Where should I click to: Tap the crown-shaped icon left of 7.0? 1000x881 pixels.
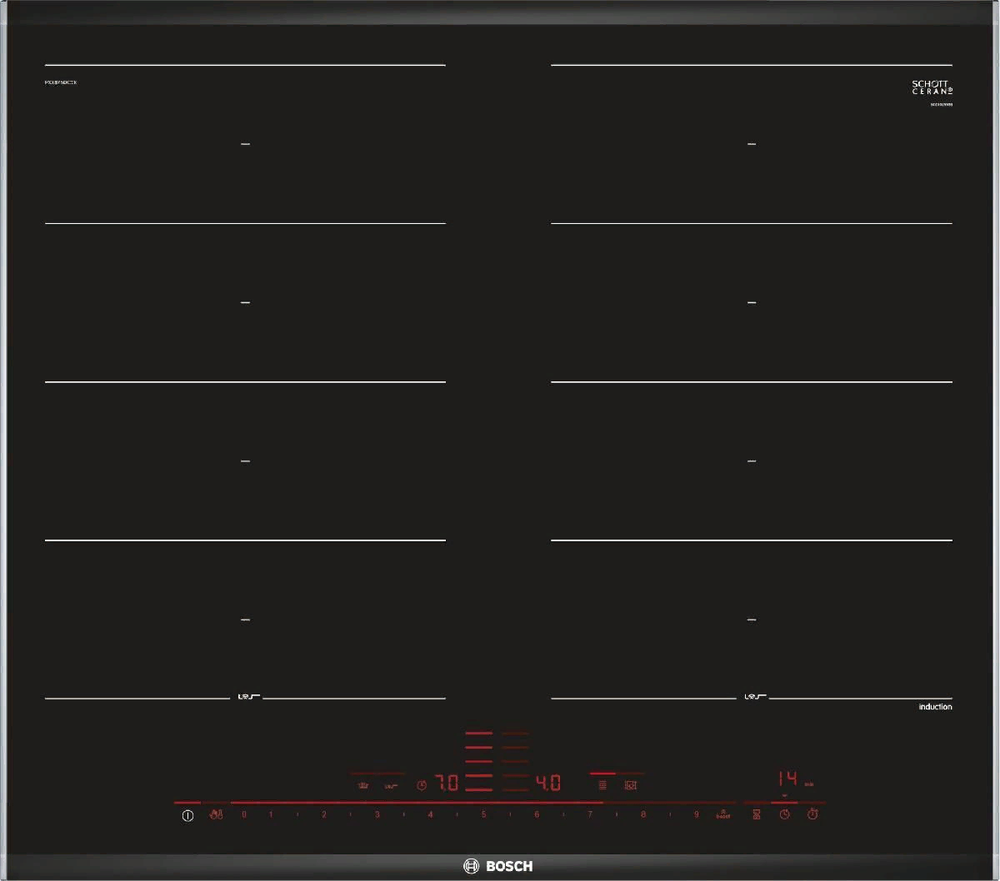tap(363, 786)
